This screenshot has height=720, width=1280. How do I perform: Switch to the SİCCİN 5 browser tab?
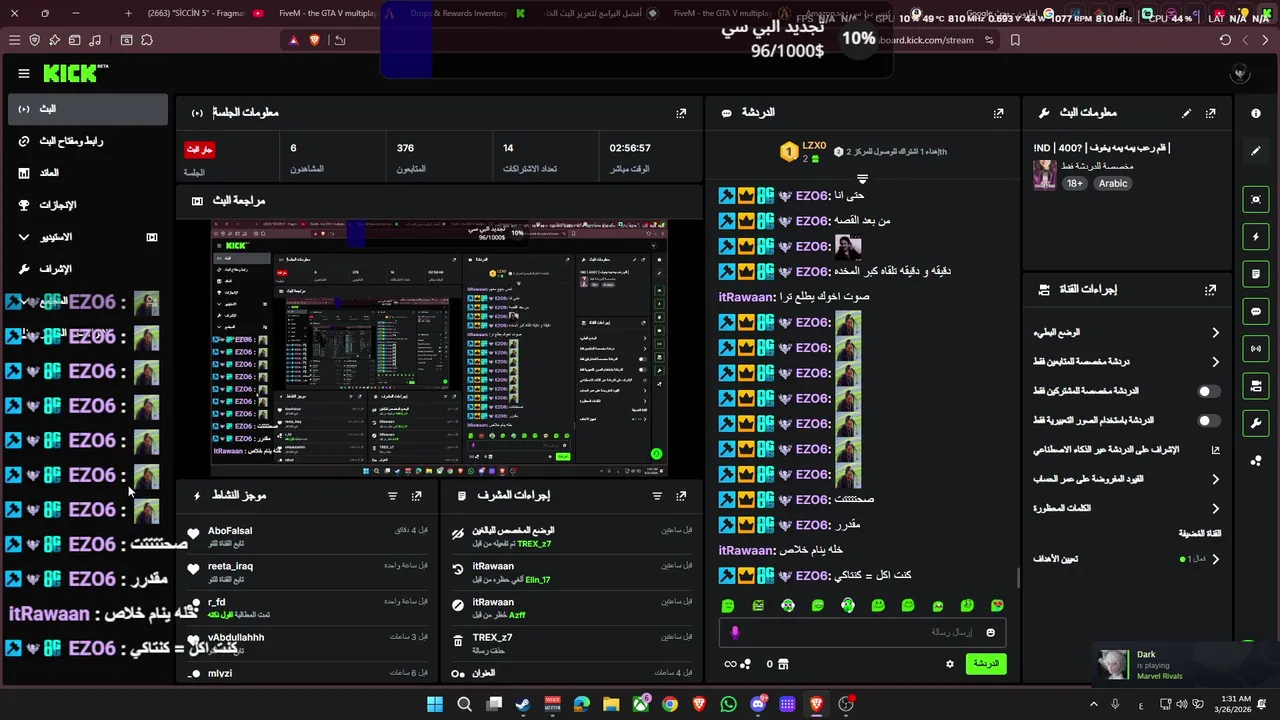tap(203, 13)
